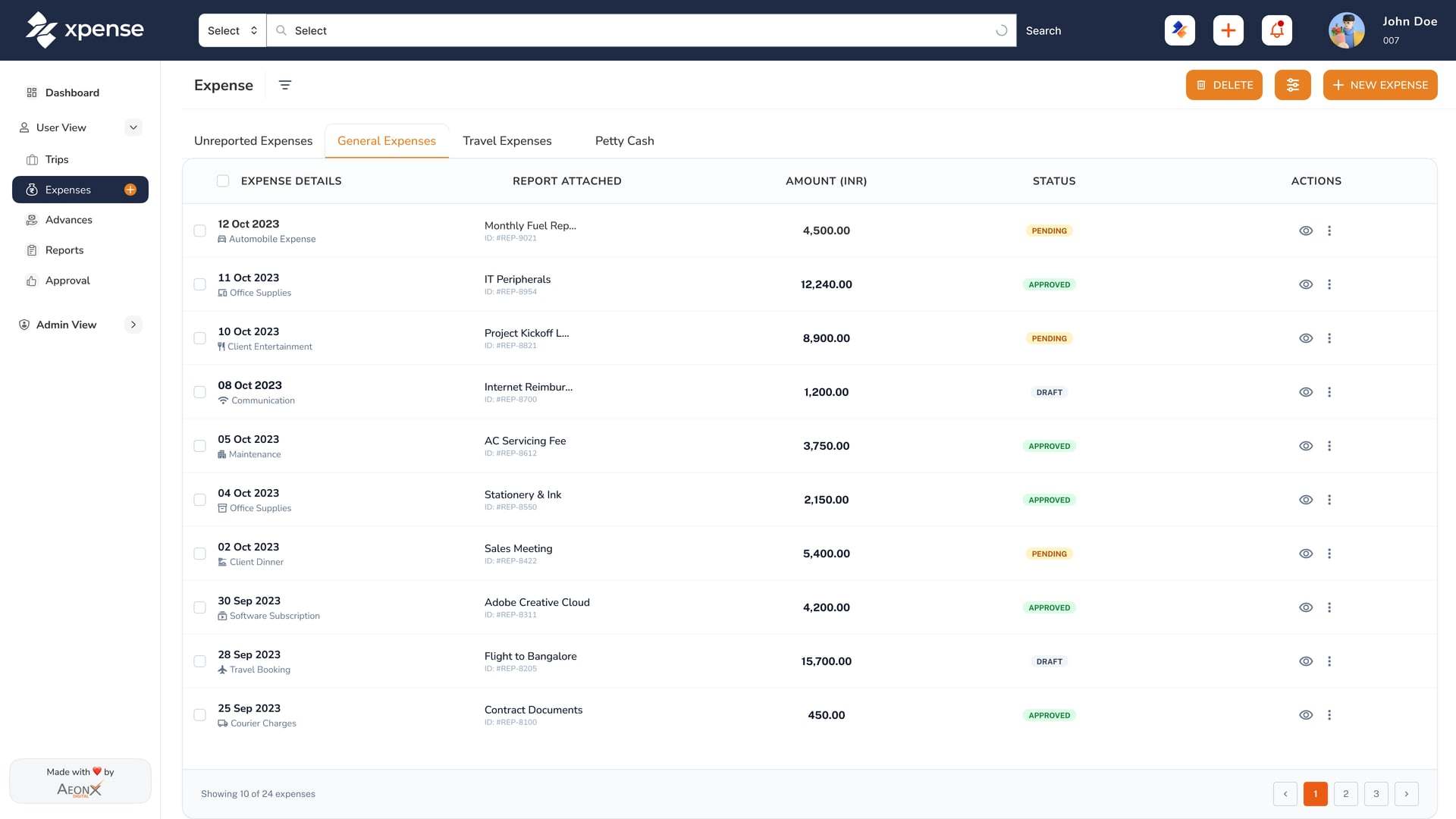Tick the select-all checkbox in table header
This screenshot has width=1456, height=819.
(223, 180)
